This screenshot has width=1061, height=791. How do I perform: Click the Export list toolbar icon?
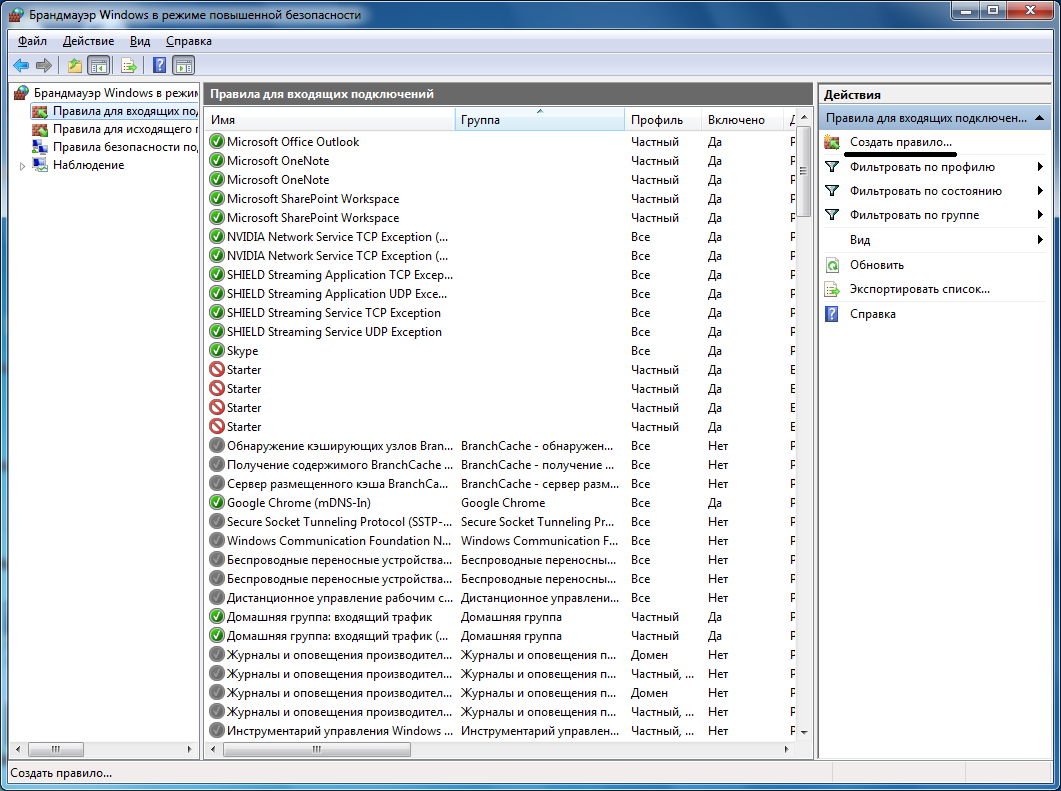pos(129,66)
